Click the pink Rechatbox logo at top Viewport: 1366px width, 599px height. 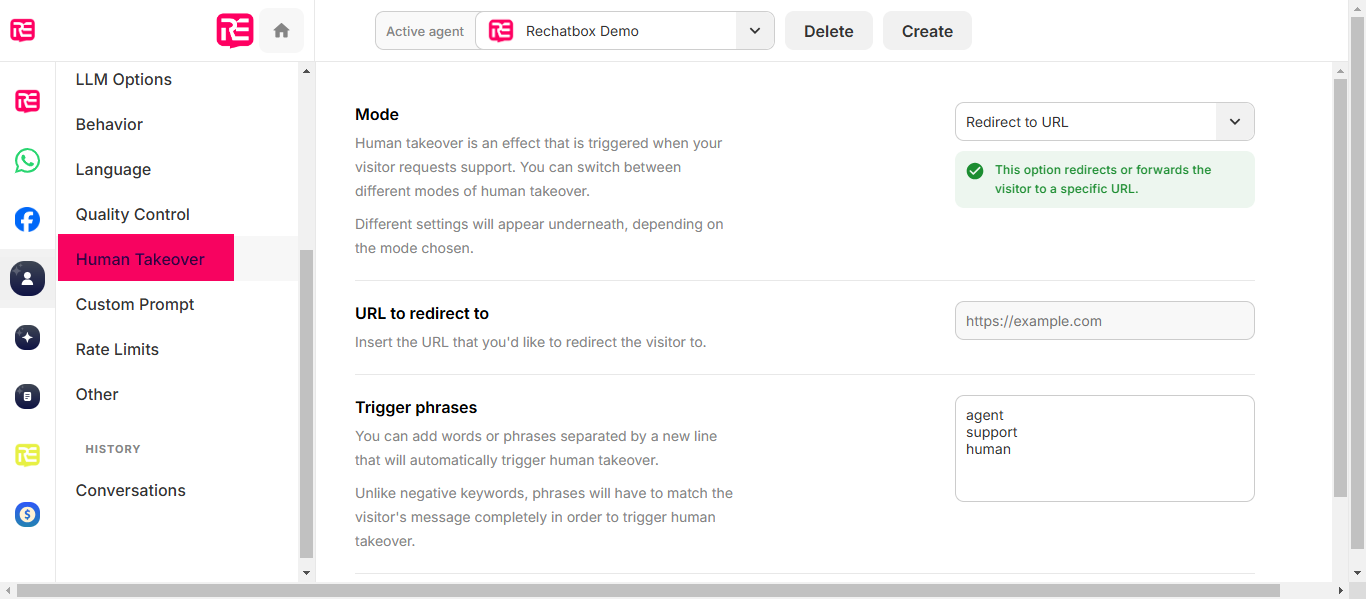235,31
